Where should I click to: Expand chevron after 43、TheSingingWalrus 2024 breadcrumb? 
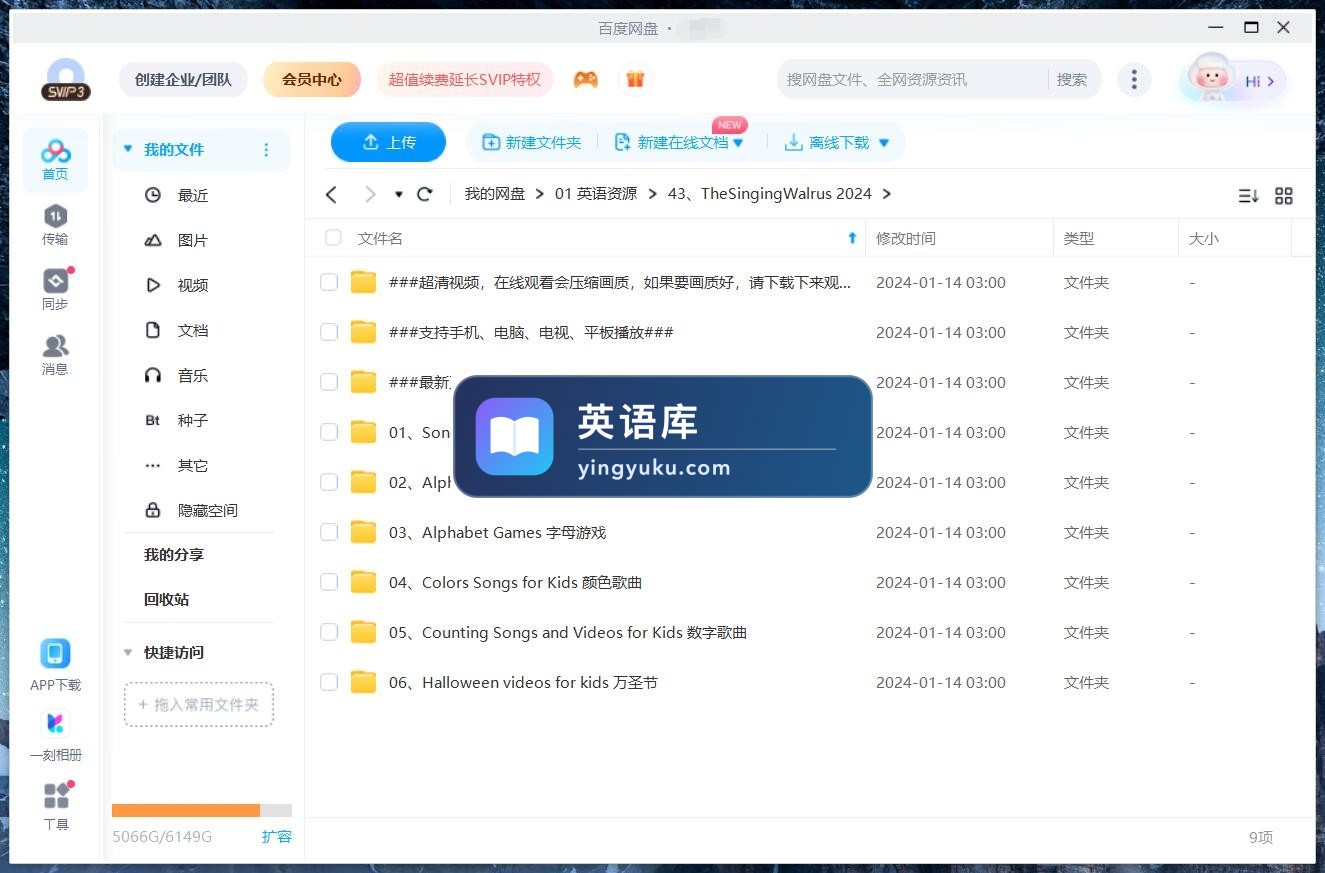[886, 194]
